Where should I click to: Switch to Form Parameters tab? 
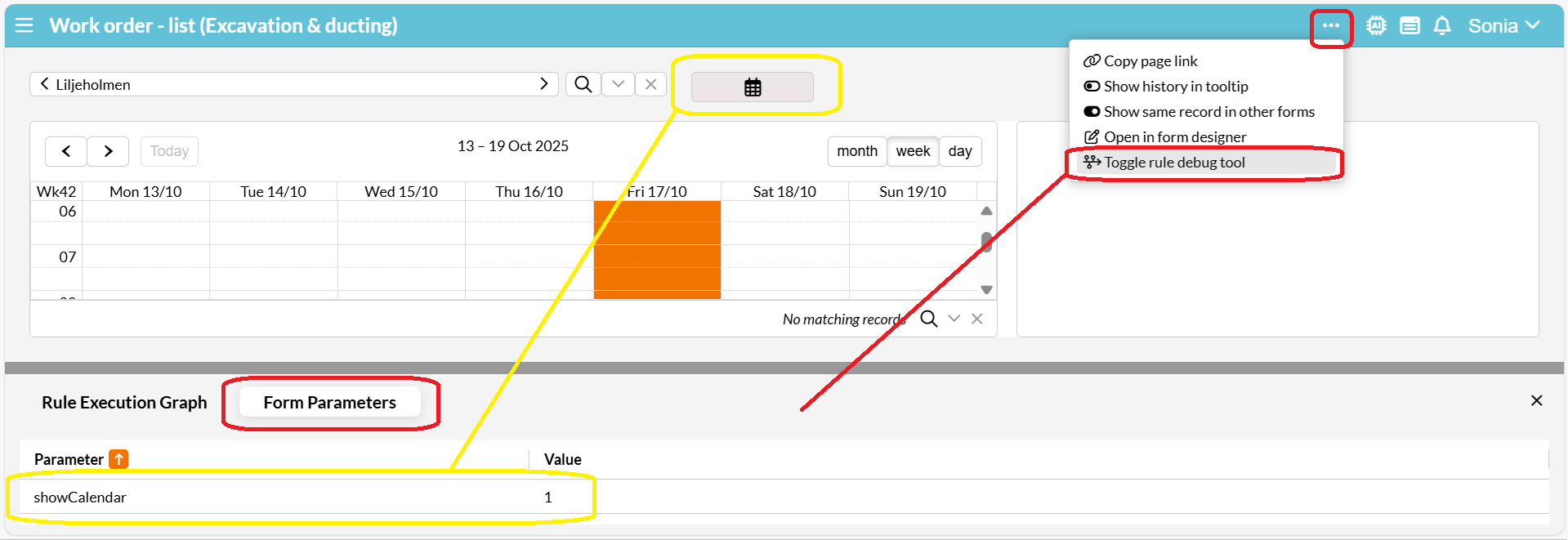pyautogui.click(x=329, y=403)
